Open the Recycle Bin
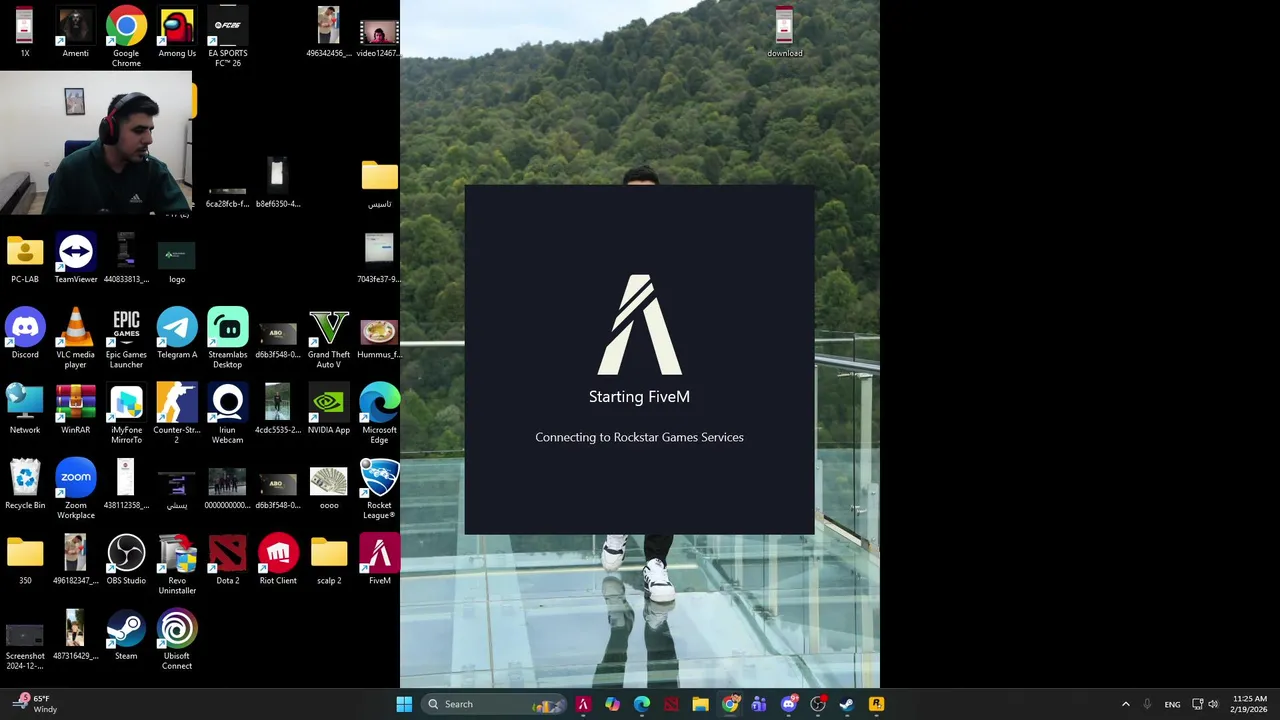1280x720 pixels. pyautogui.click(x=25, y=485)
